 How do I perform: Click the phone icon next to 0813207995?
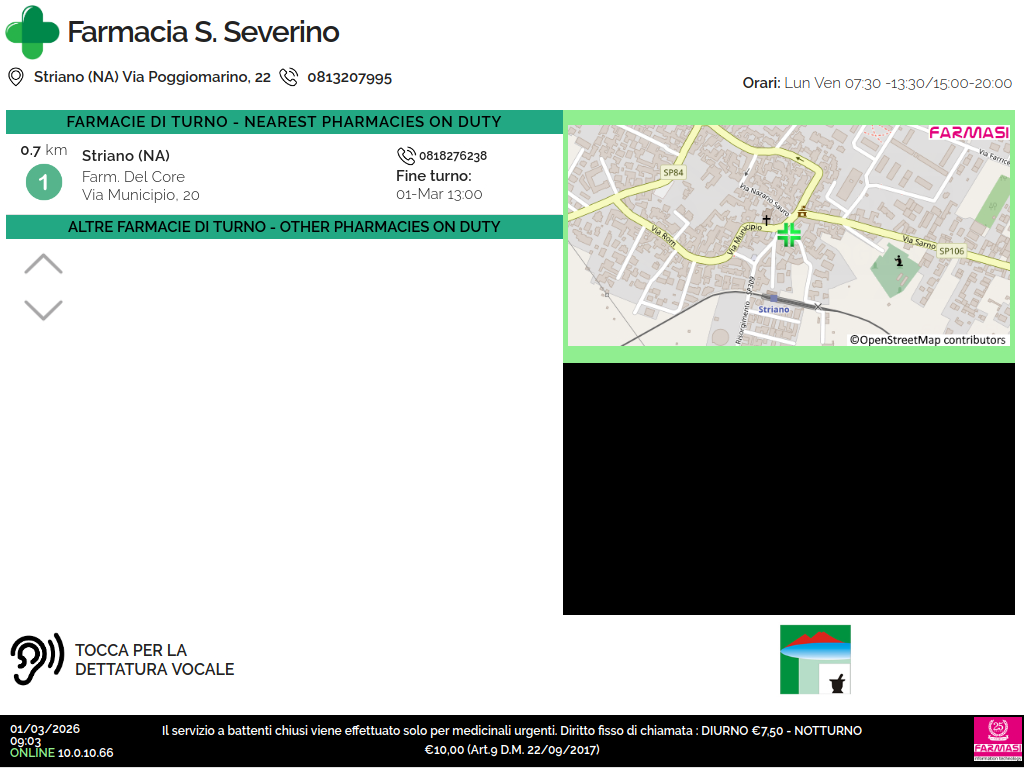point(289,77)
